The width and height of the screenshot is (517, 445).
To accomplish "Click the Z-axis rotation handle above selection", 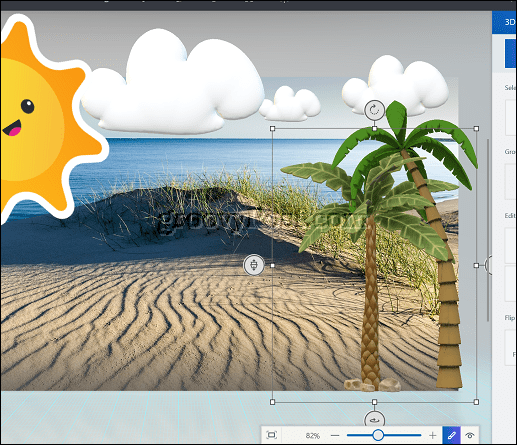I will (x=374, y=110).
